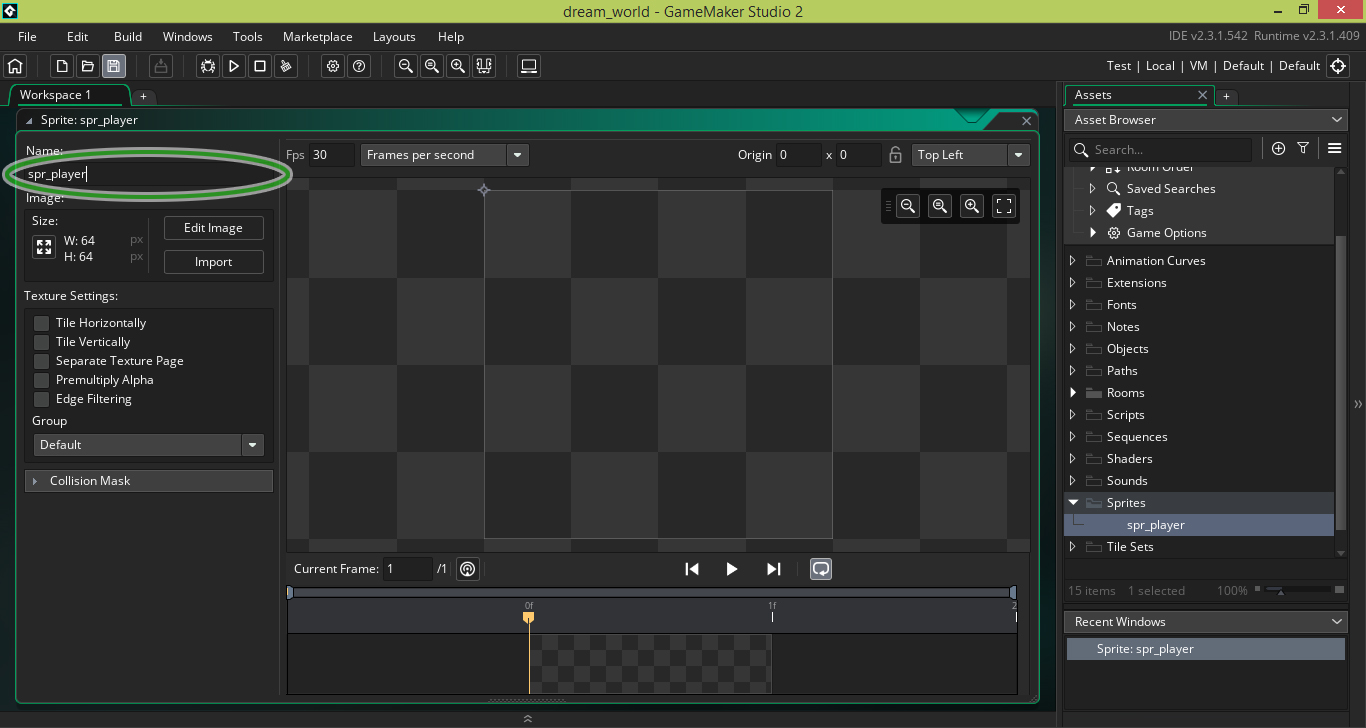Open the Asset Browser create asset plus icon
This screenshot has width=1366, height=728.
(1278, 148)
